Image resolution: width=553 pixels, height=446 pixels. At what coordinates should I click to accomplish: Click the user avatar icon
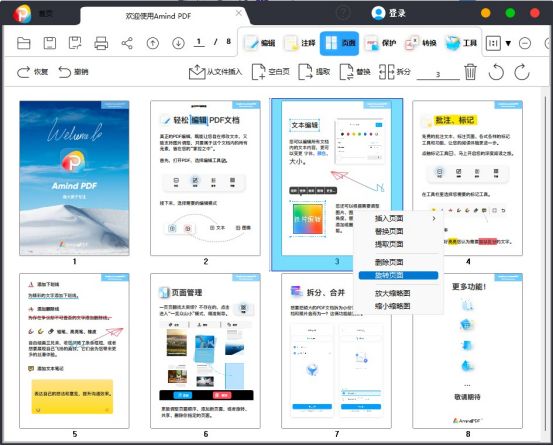(x=378, y=13)
